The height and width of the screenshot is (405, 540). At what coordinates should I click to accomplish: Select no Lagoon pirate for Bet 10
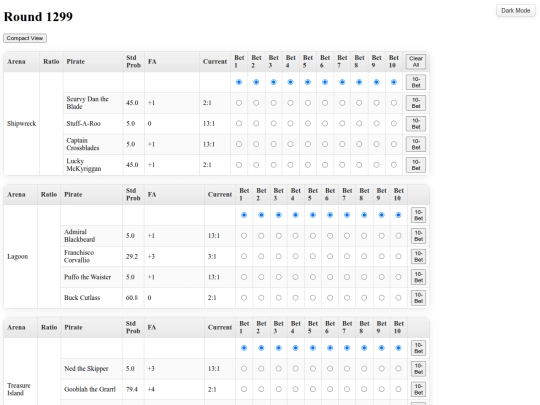coord(398,215)
